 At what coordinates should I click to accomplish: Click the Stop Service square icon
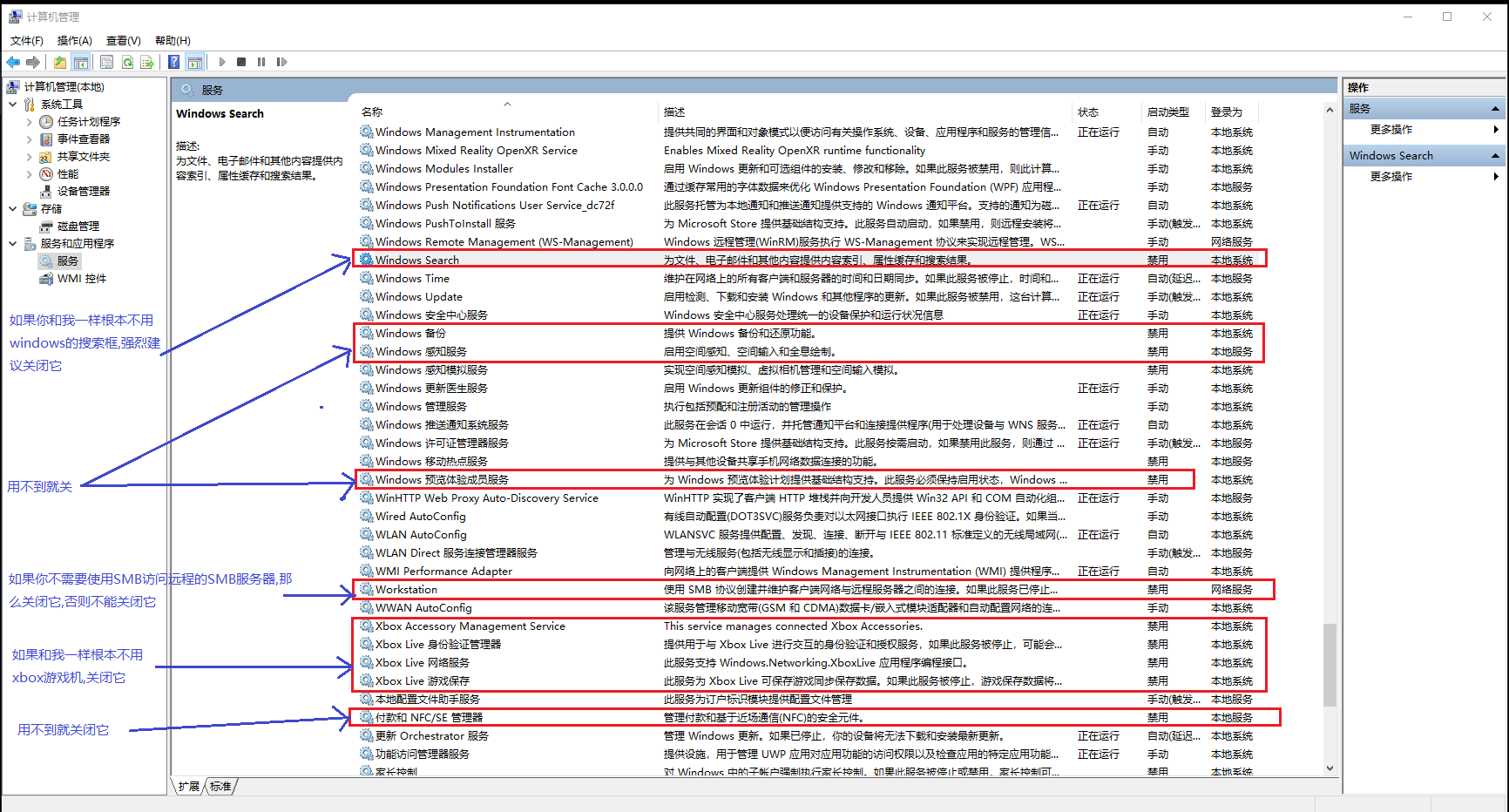pyautogui.click(x=241, y=62)
